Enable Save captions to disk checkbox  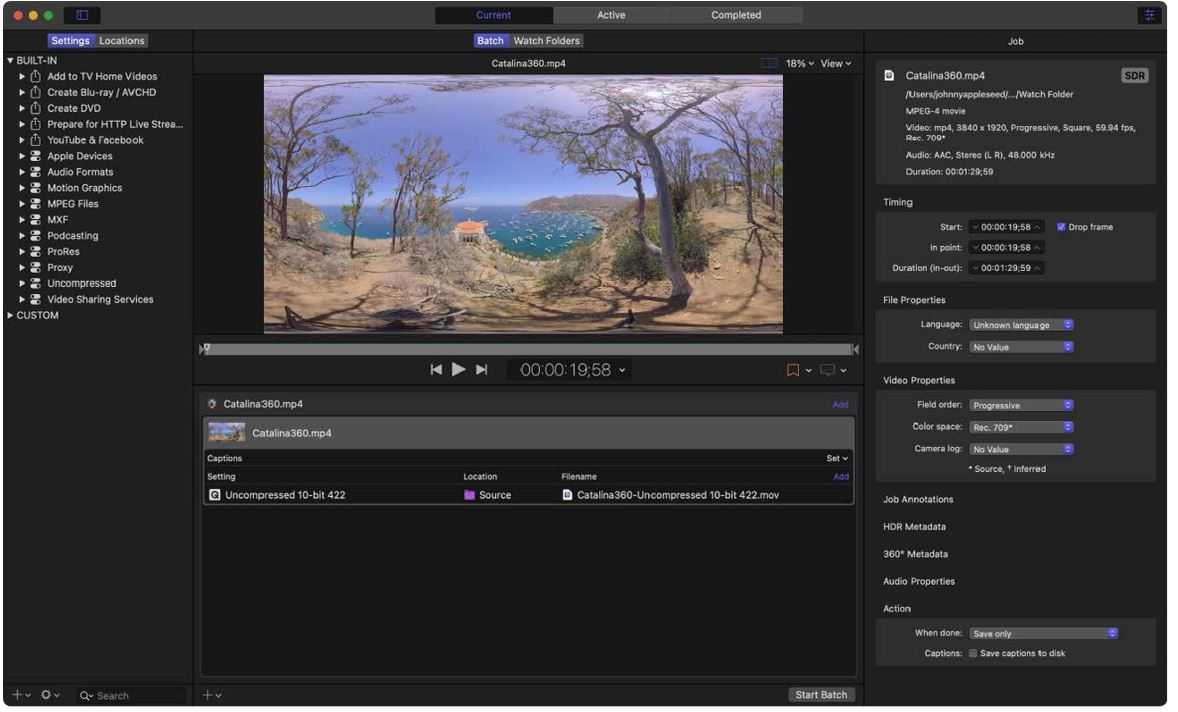coord(973,653)
